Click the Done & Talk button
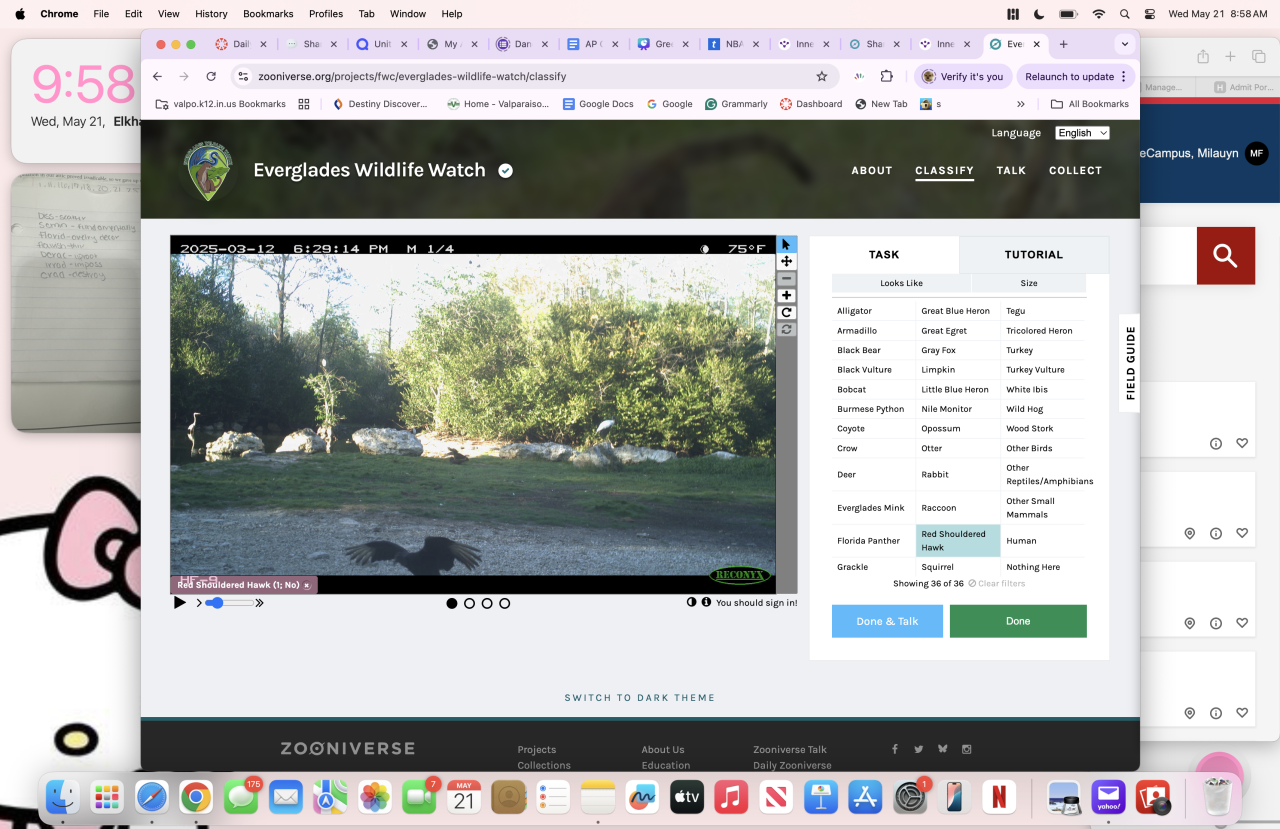This screenshot has height=829, width=1280. click(x=887, y=621)
